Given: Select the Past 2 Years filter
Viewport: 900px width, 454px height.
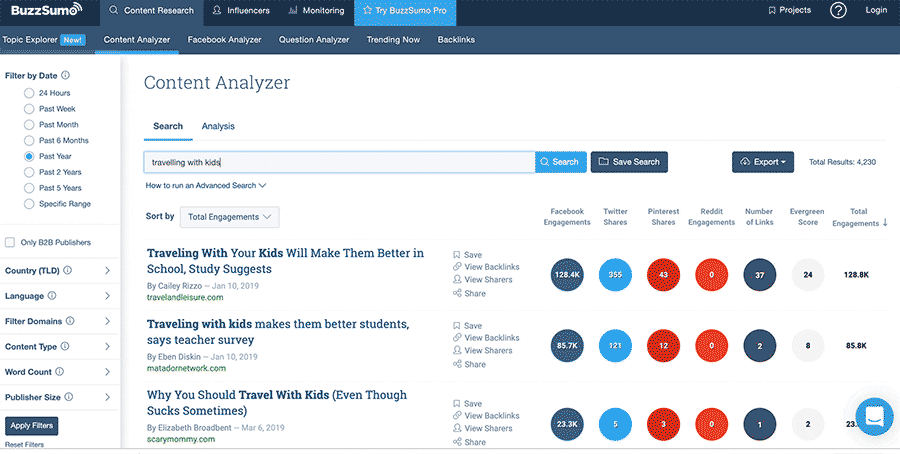Looking at the screenshot, I should click(x=29, y=172).
